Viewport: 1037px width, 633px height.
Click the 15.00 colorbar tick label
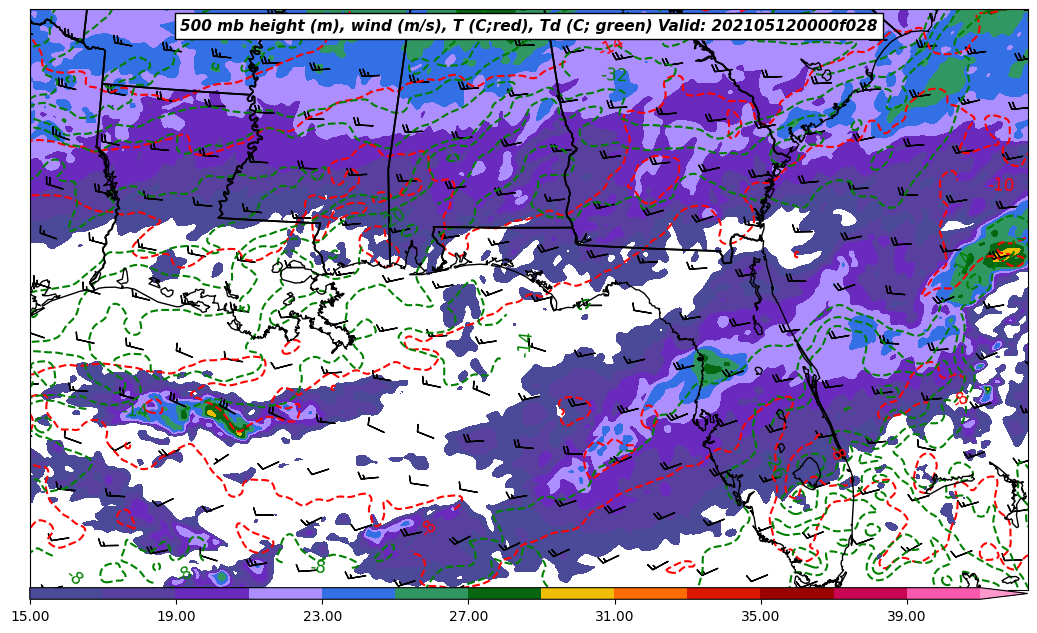(x=30, y=616)
